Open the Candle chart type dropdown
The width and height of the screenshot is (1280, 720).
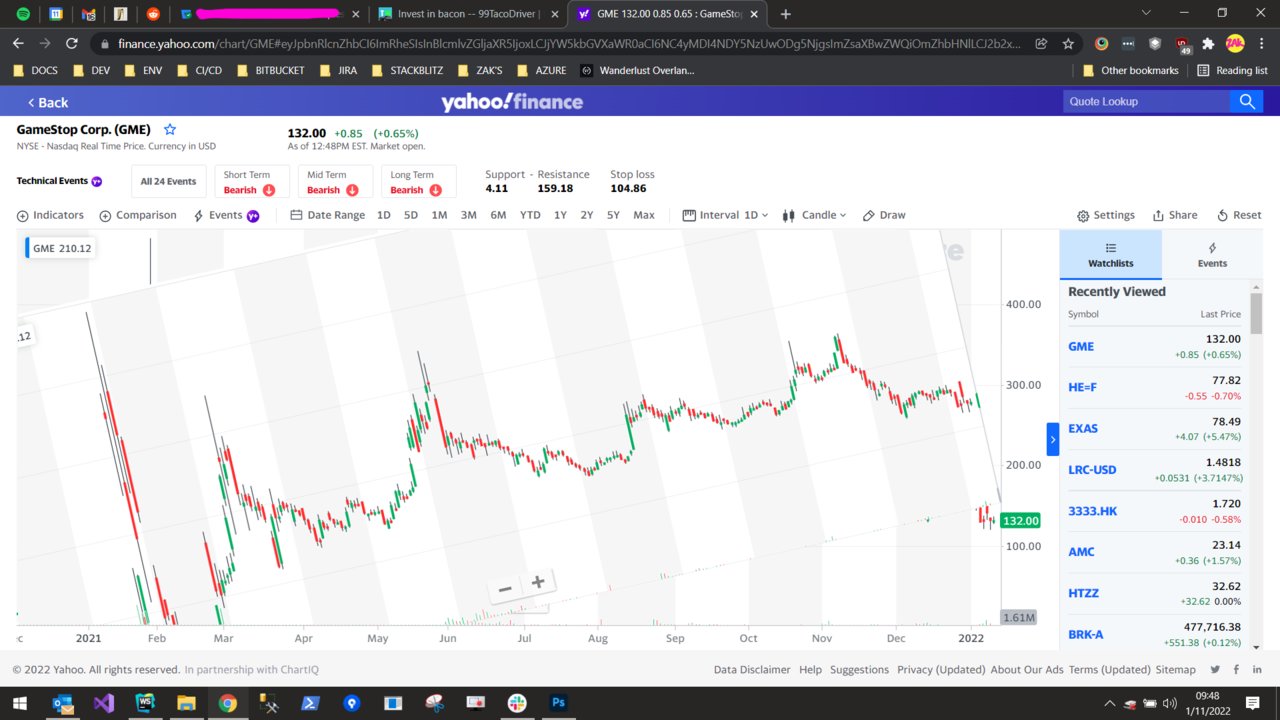click(x=815, y=215)
